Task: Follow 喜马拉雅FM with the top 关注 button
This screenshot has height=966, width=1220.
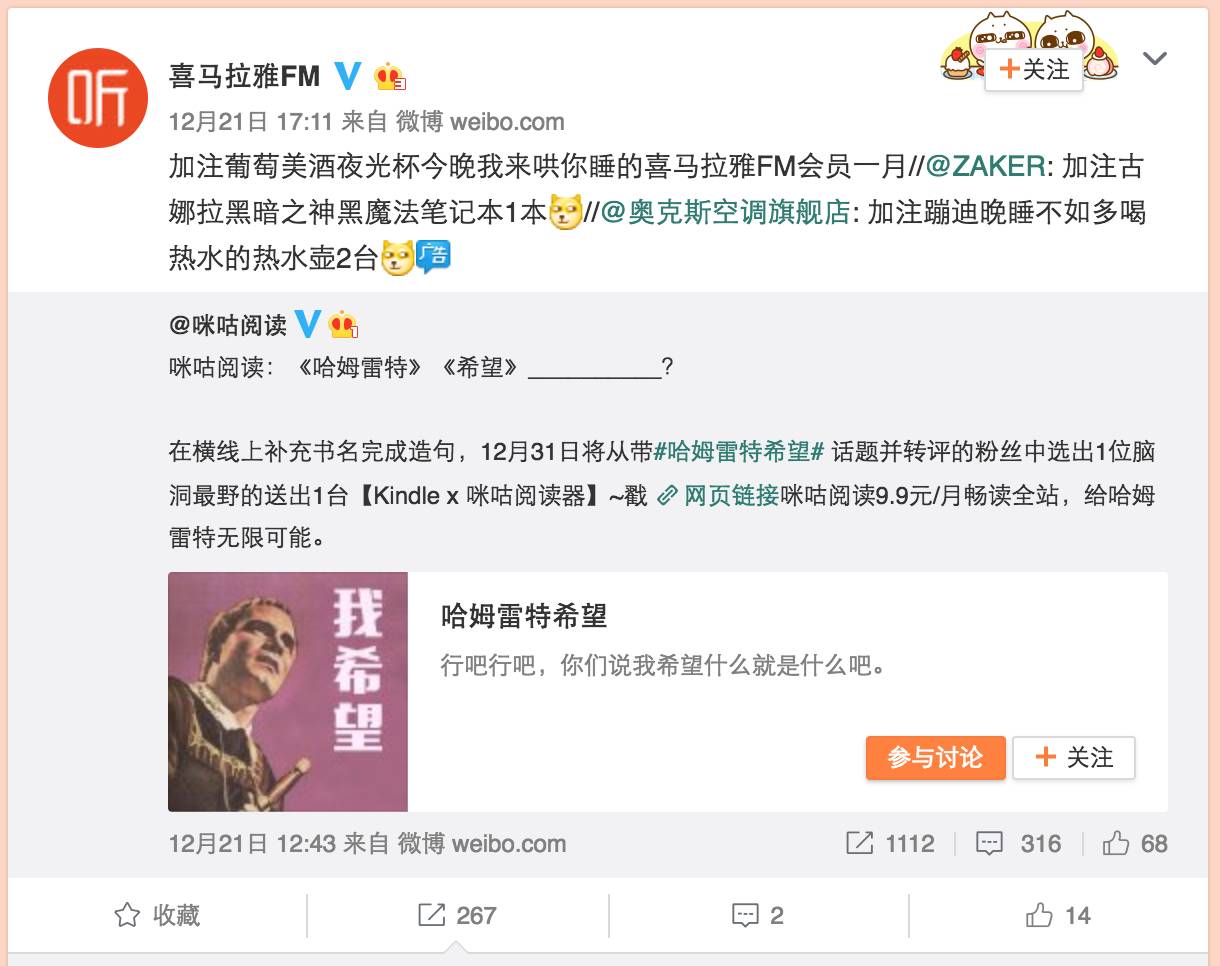Action: coord(1034,69)
